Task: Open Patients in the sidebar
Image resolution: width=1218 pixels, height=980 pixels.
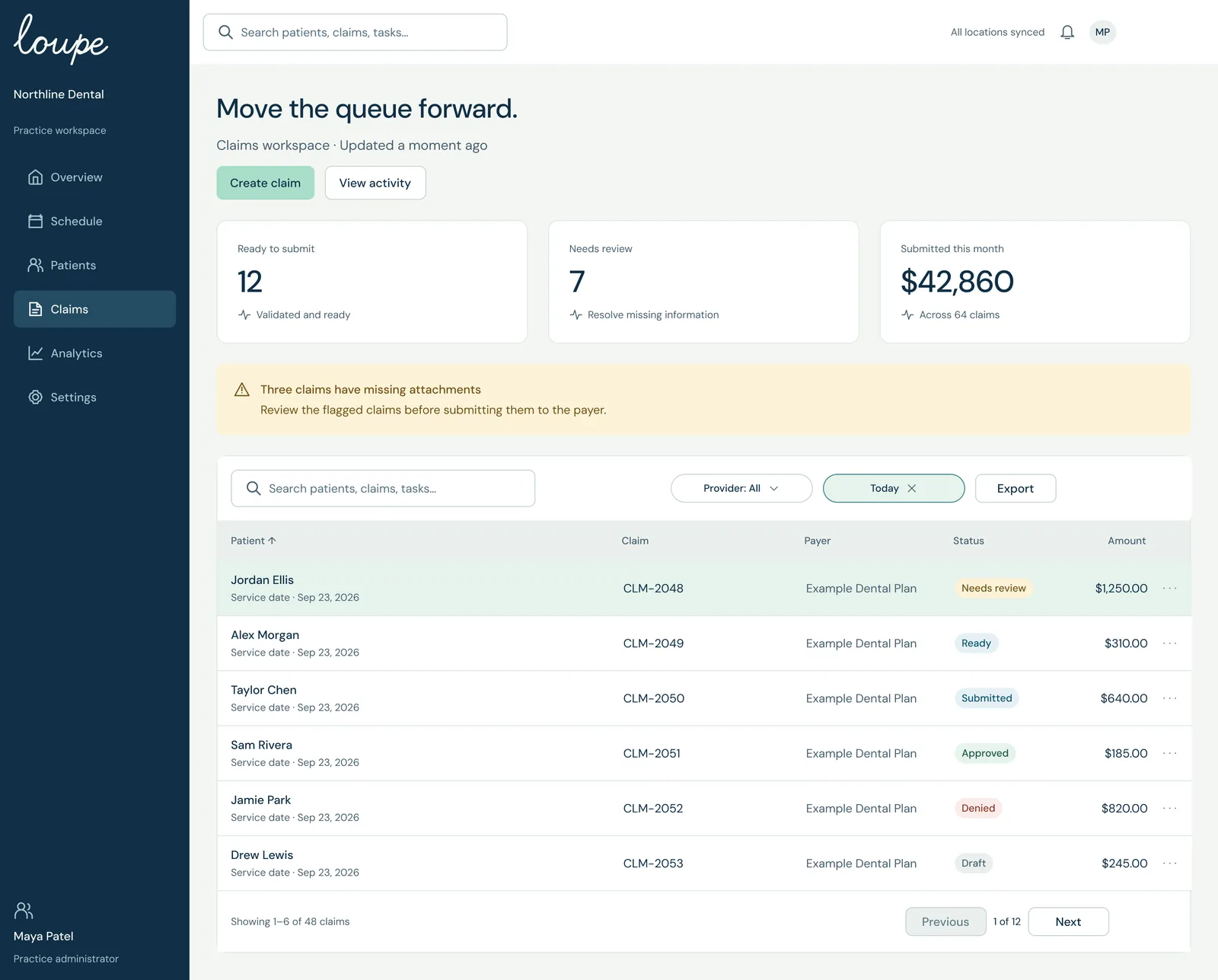Action: click(94, 265)
